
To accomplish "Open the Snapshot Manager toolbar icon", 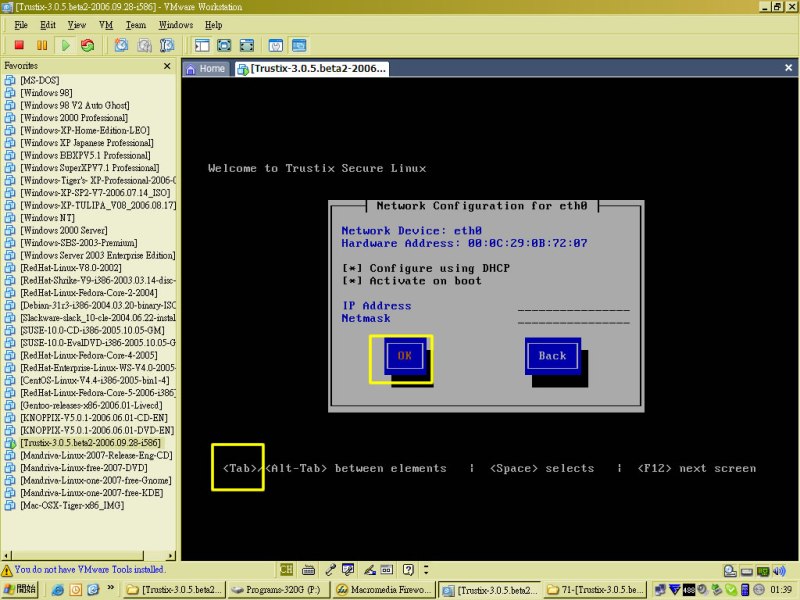I will point(167,45).
